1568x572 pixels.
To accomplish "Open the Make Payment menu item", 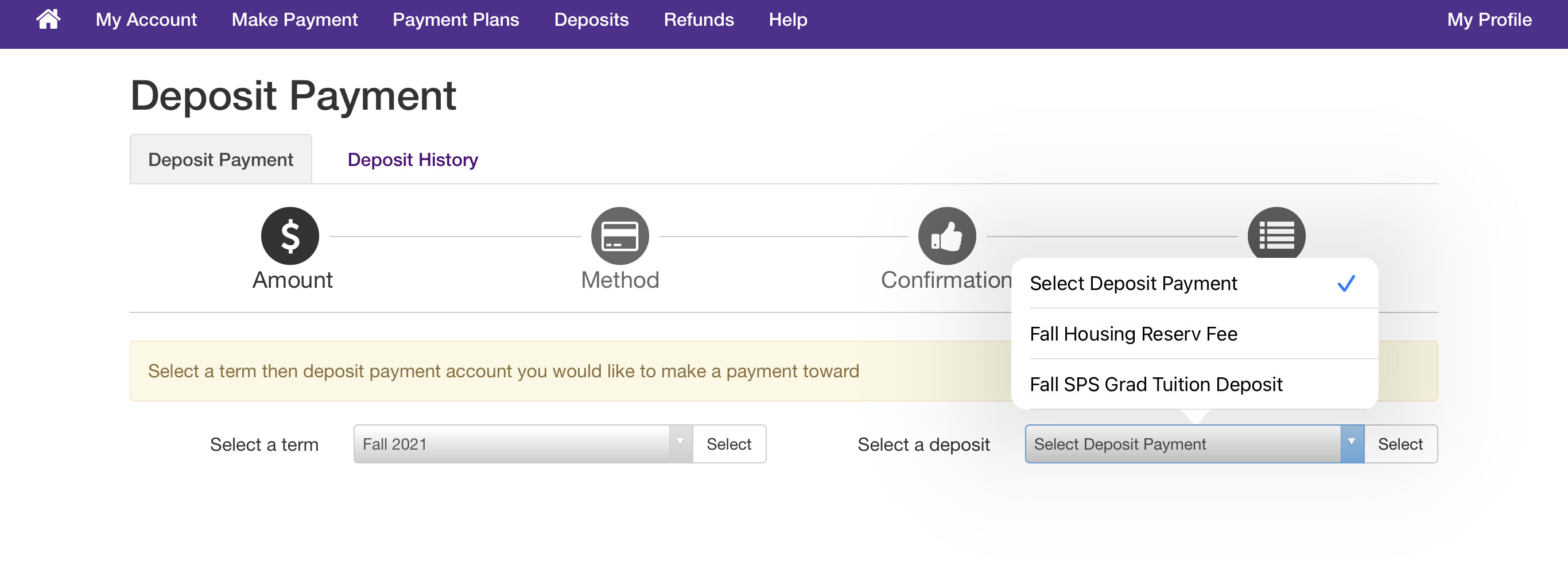I will point(294,20).
